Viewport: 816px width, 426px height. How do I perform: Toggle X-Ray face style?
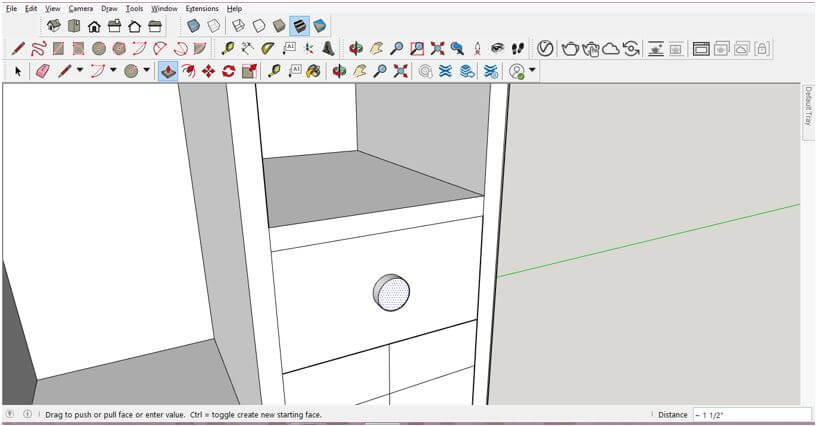(193, 26)
